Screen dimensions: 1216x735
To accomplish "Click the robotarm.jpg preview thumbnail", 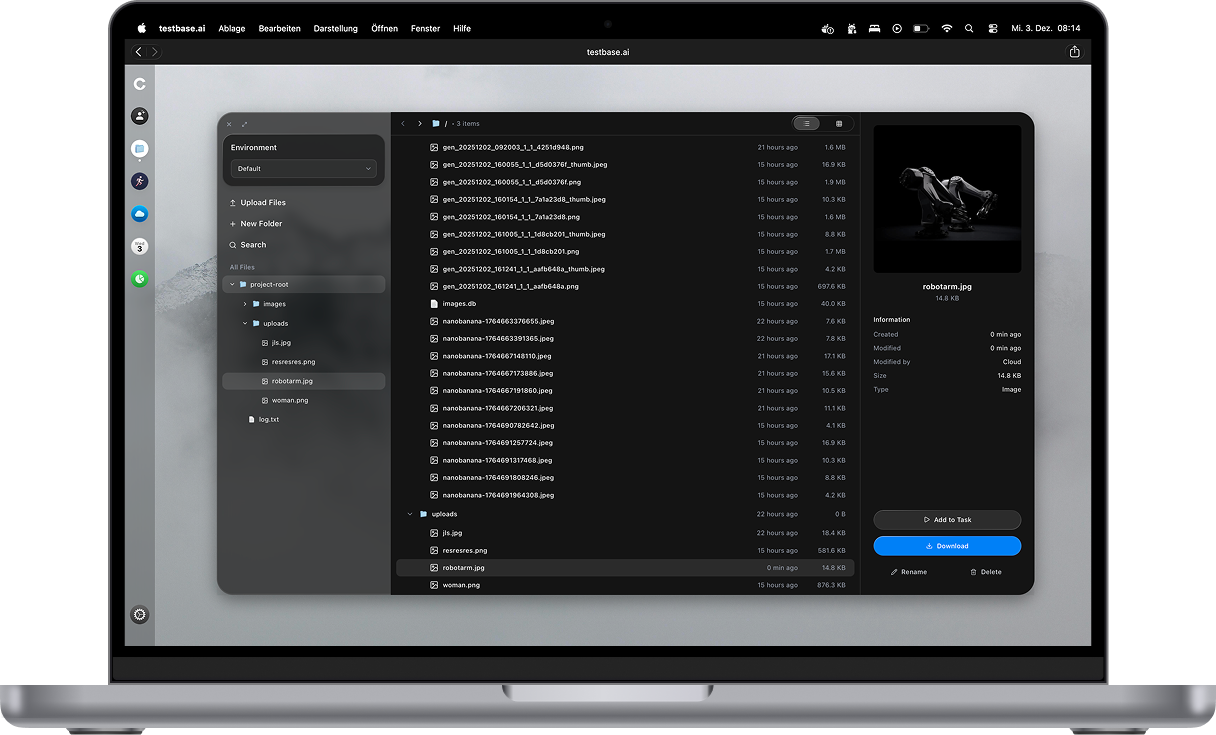I will (x=946, y=198).
